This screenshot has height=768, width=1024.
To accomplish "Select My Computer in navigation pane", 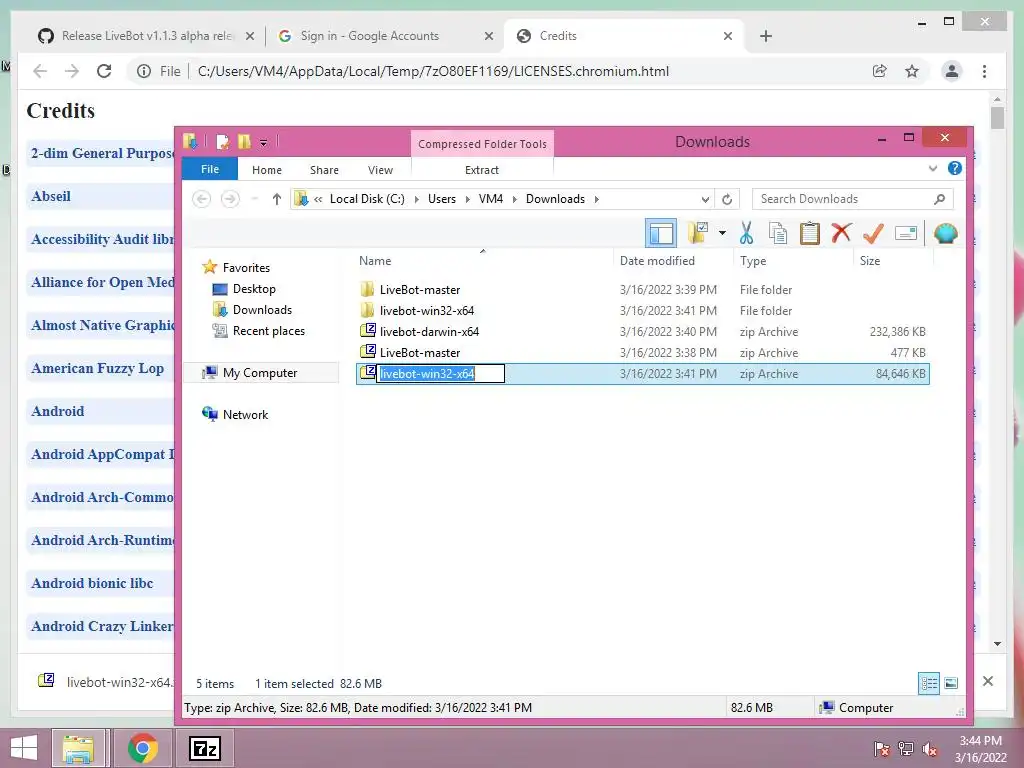I will 259,372.
